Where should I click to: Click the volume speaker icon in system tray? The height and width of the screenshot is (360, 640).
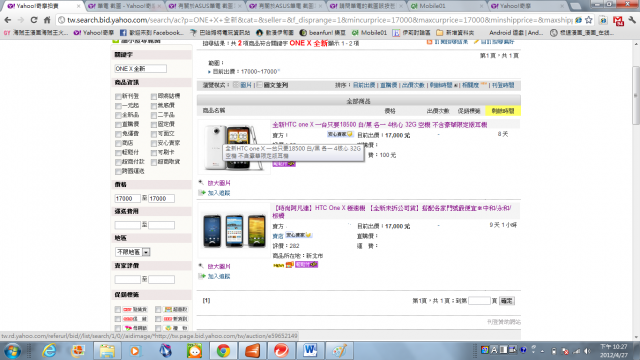pos(587,351)
